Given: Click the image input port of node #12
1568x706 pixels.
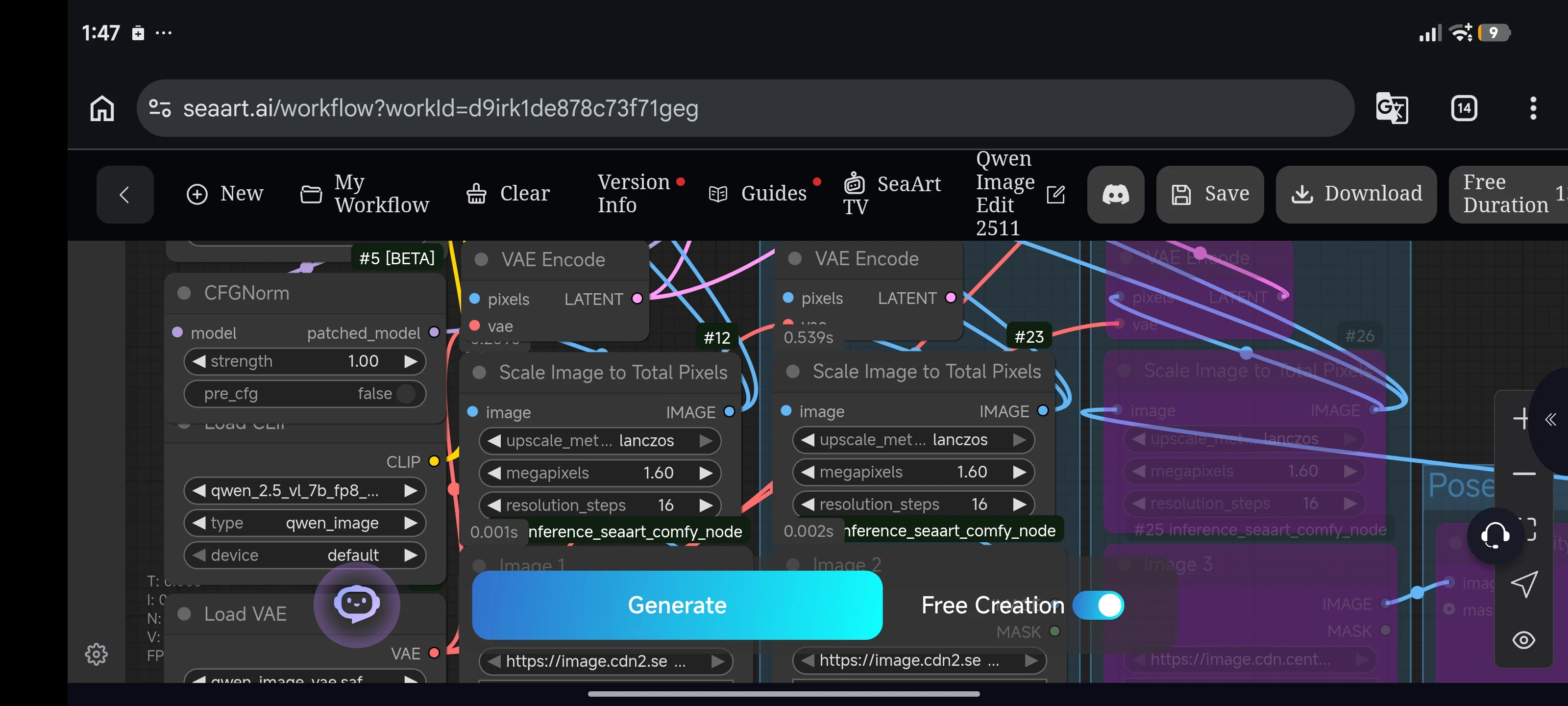Looking at the screenshot, I should (x=472, y=412).
